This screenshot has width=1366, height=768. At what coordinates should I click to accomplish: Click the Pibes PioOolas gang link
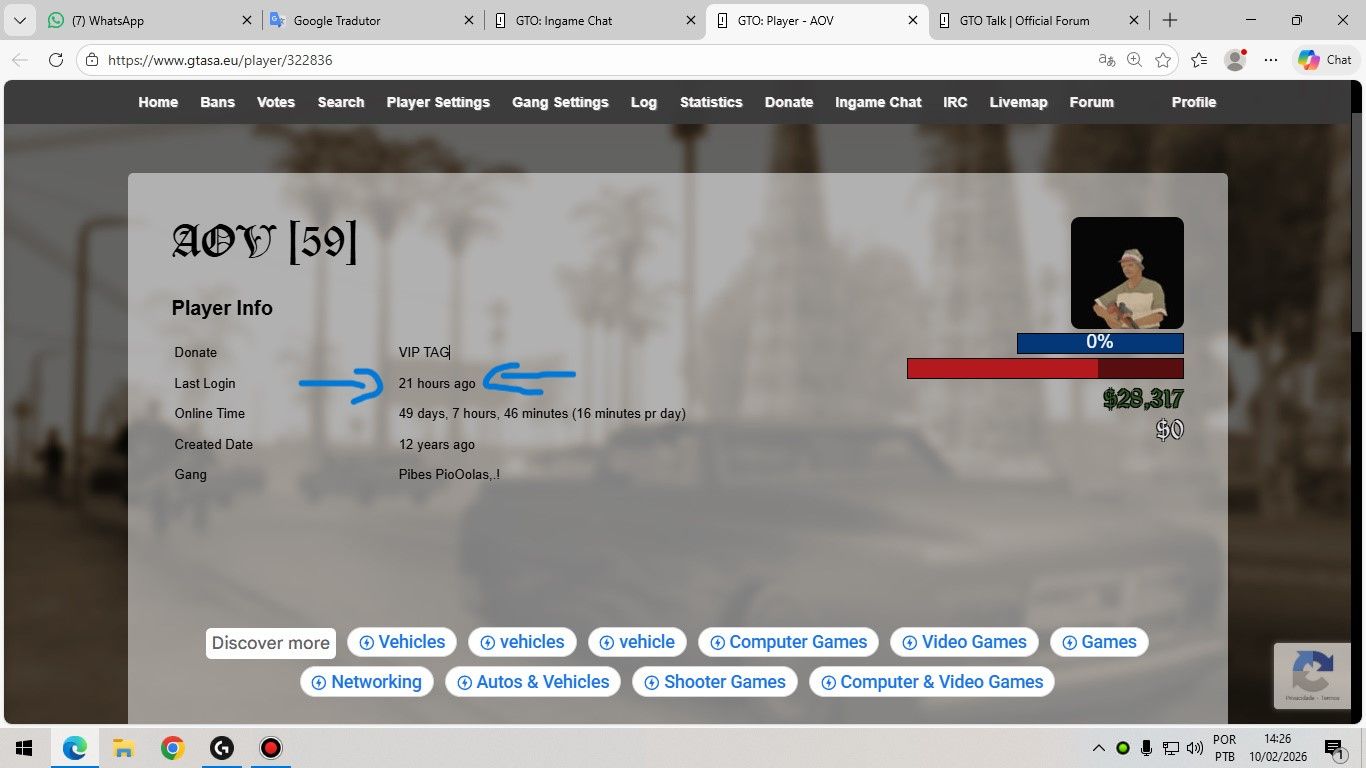coord(449,474)
